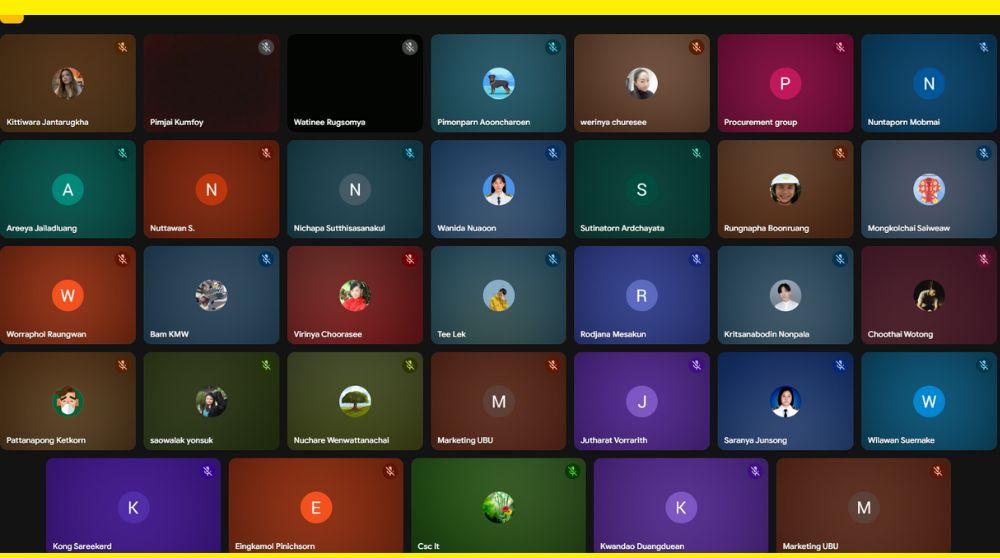Click muted microphone icon on Procurement group tile

click(x=840, y=48)
